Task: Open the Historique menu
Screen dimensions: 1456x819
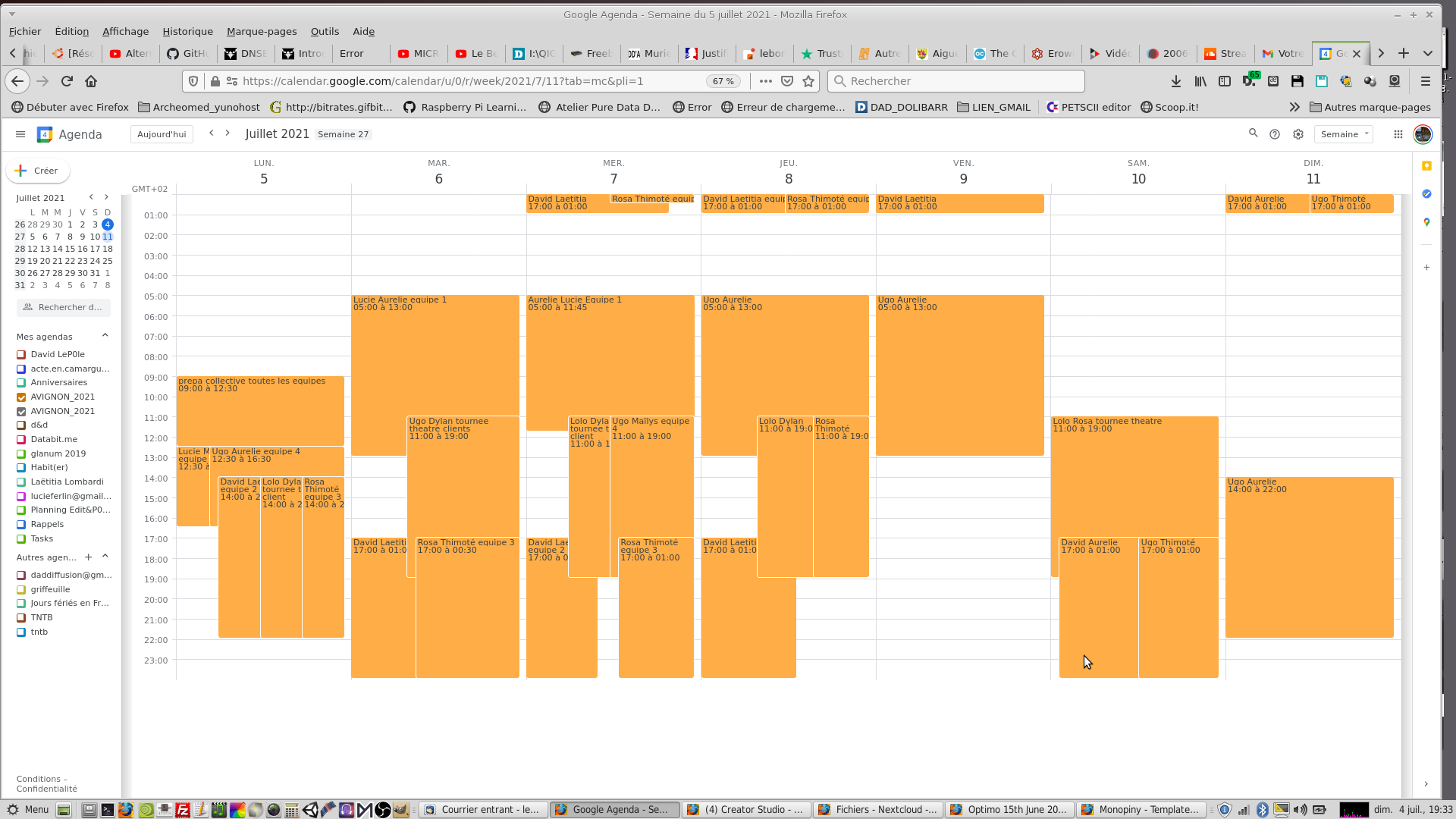Action: tap(187, 31)
